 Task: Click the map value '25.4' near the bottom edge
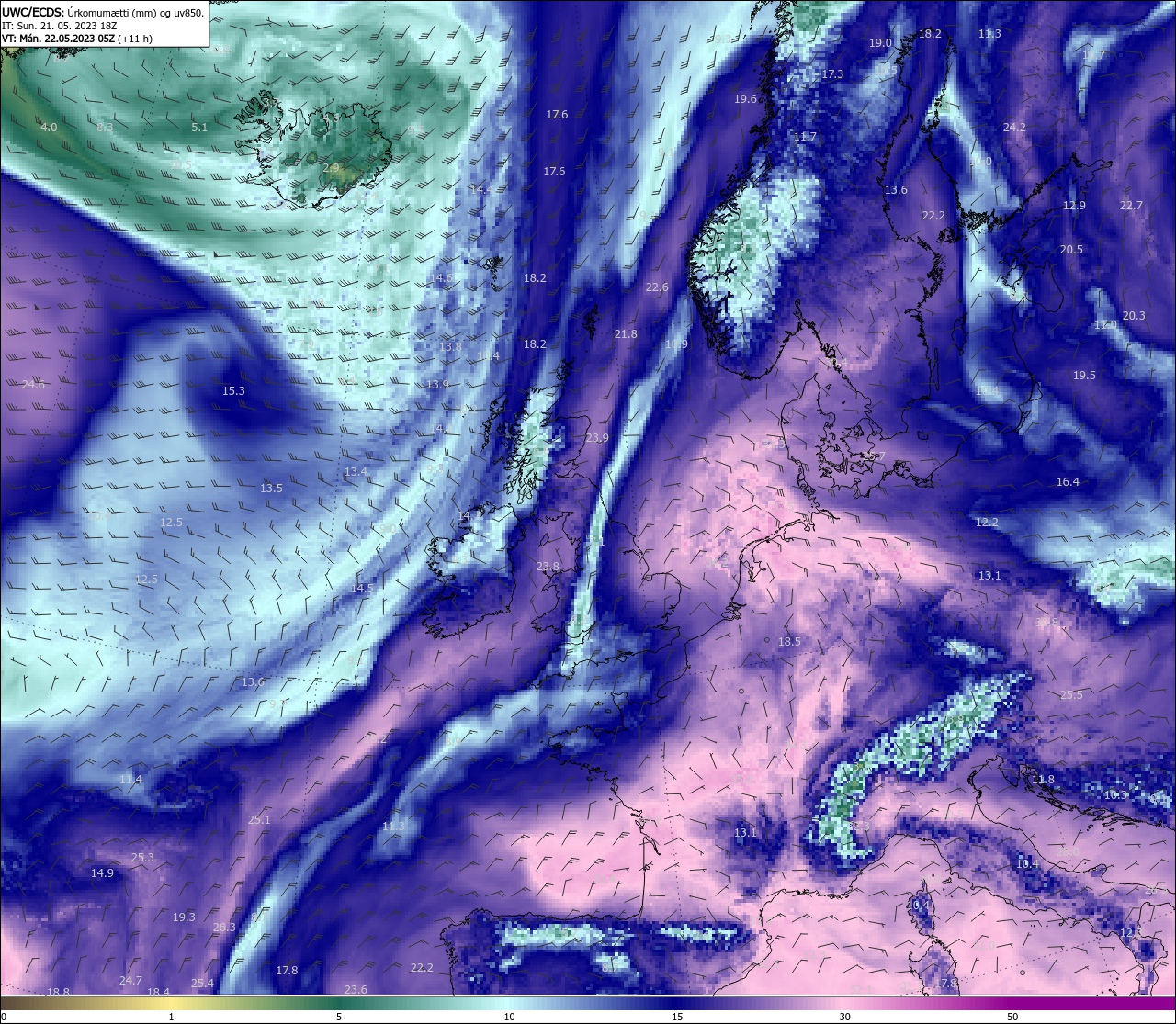coord(202,984)
